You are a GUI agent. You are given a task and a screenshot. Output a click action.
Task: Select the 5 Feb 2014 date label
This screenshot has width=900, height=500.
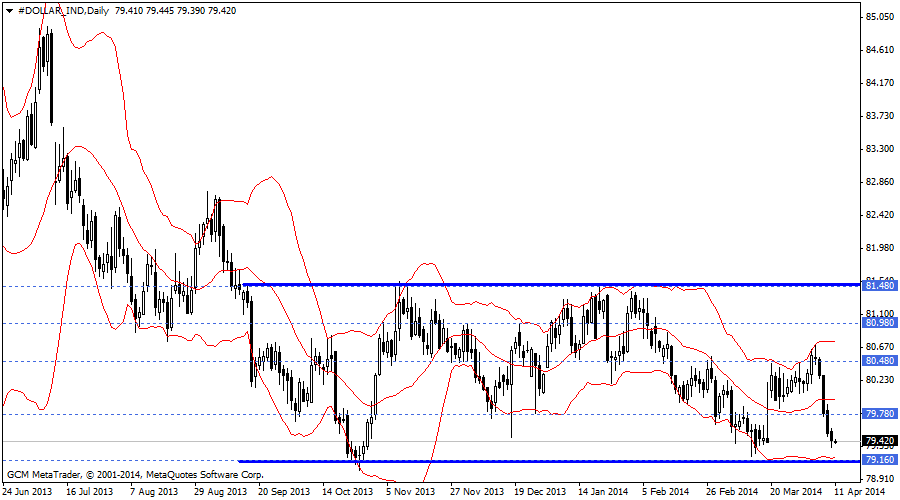pyautogui.click(x=664, y=492)
